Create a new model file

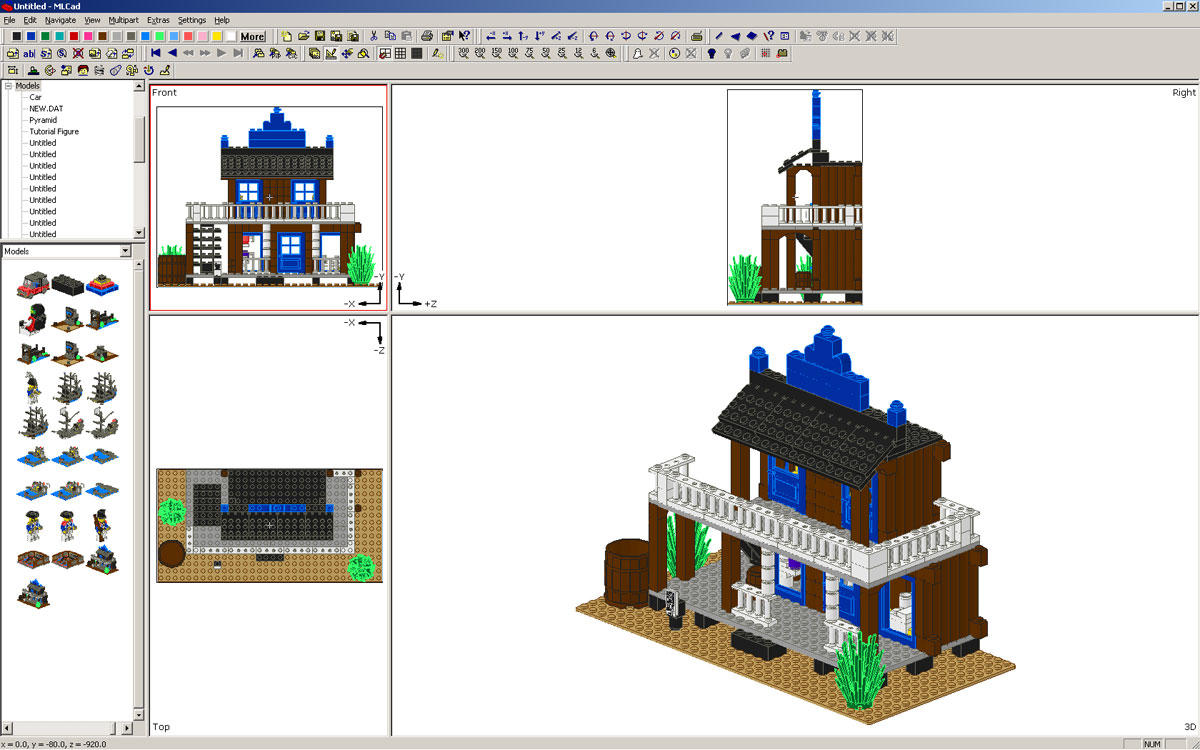tap(286, 36)
